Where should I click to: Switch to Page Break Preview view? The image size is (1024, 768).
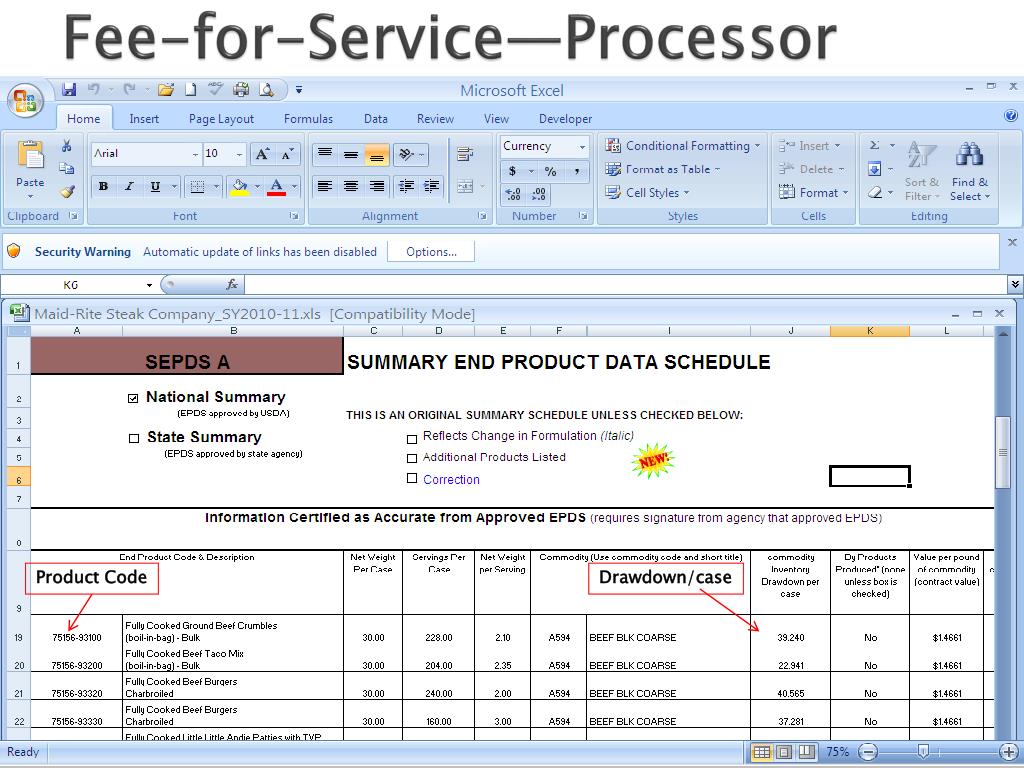click(x=807, y=752)
